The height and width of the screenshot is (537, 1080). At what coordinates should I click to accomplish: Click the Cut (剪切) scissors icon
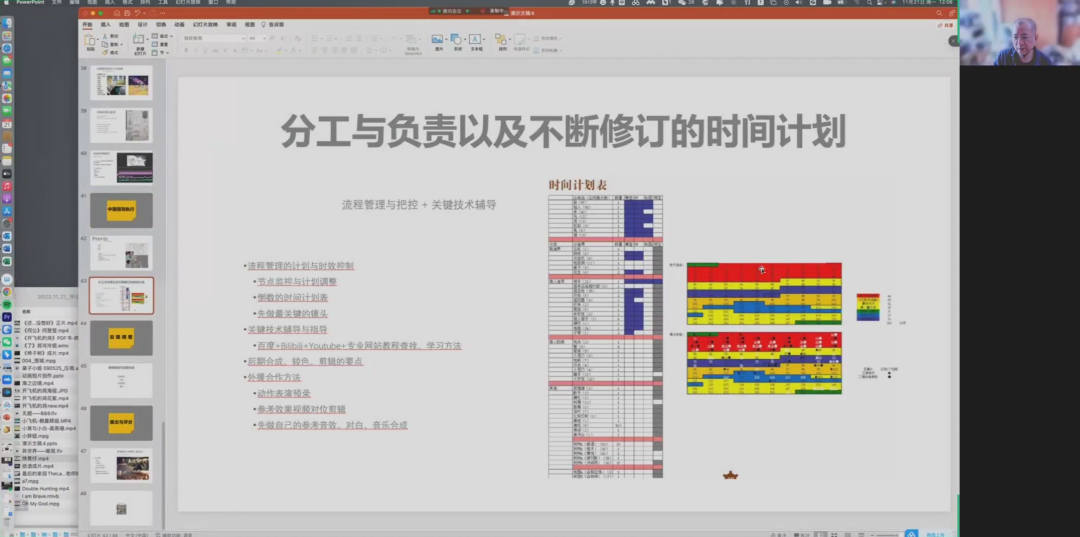106,36
